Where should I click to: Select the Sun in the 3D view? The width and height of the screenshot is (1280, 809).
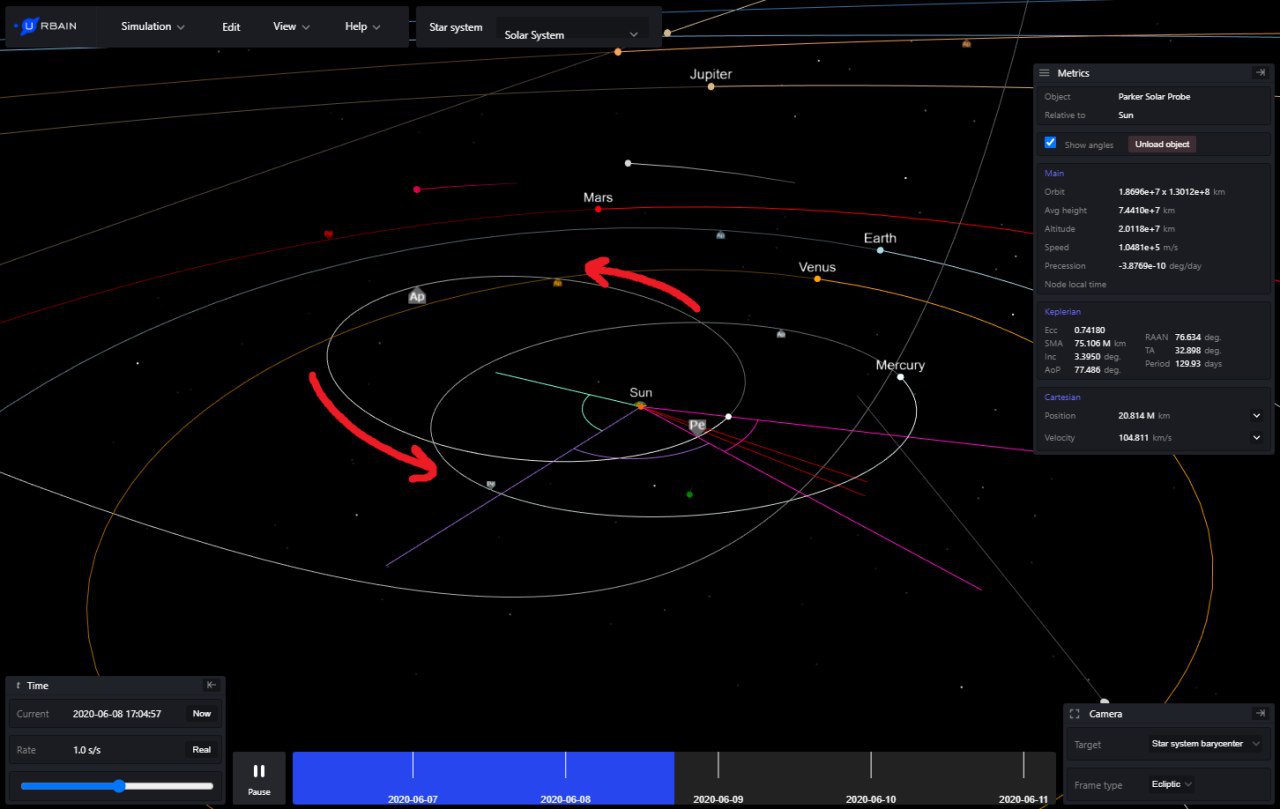(641, 405)
